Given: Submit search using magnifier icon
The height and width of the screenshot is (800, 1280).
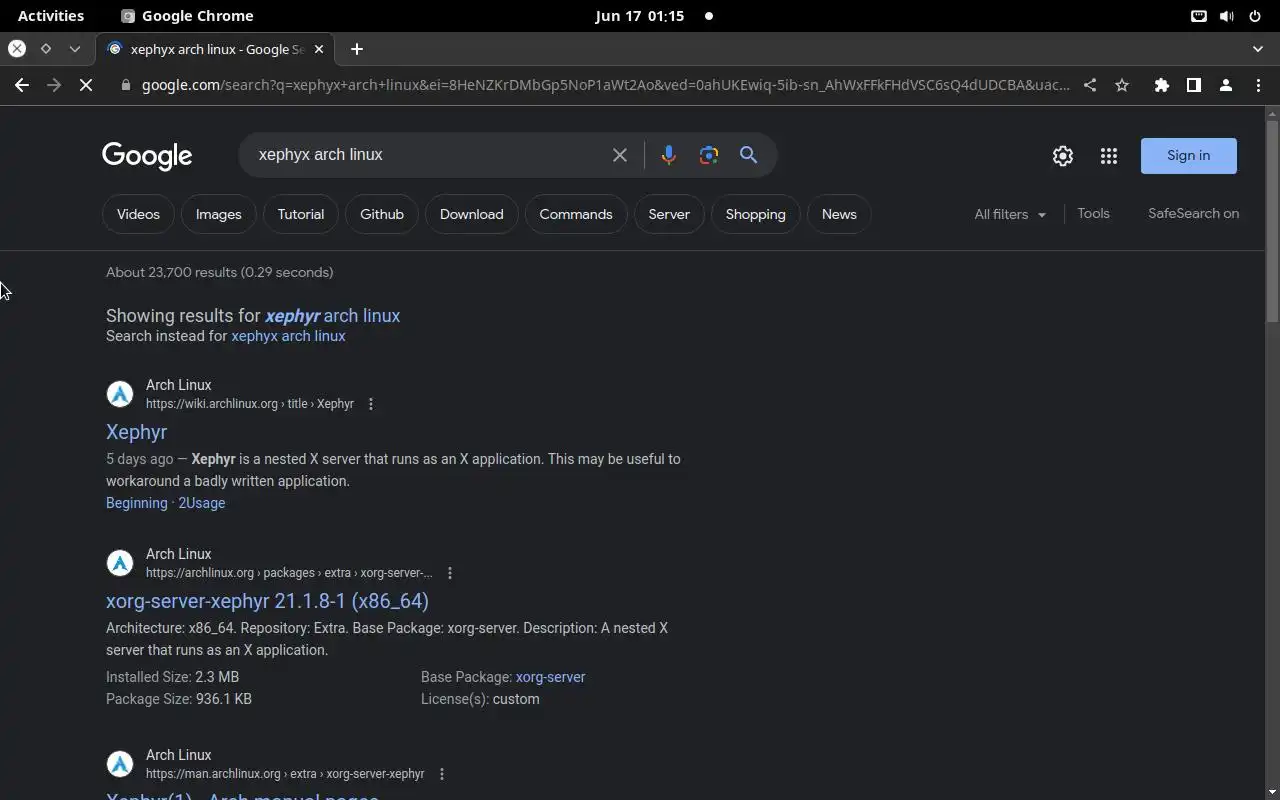Looking at the screenshot, I should click(x=748, y=155).
